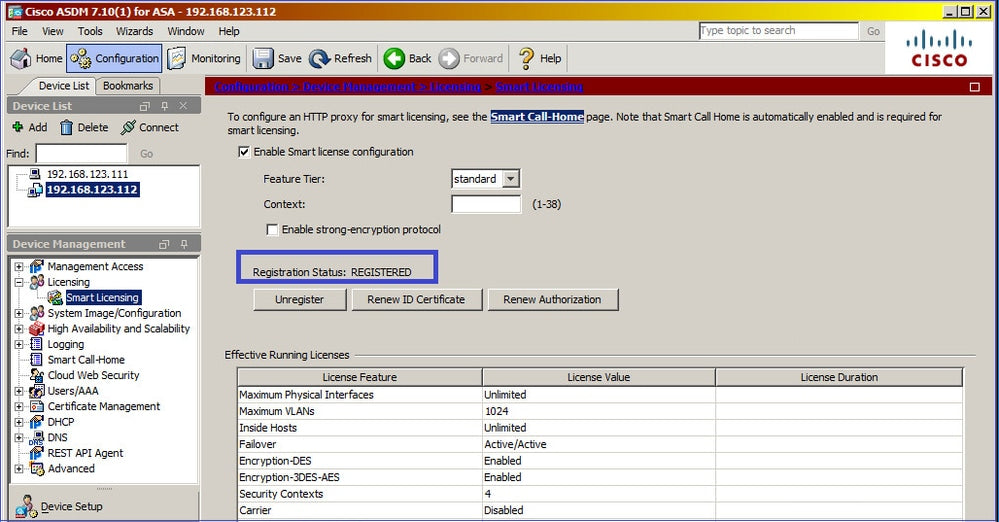
Task: Select device 192.168.123.111 in list
Action: pos(87,174)
